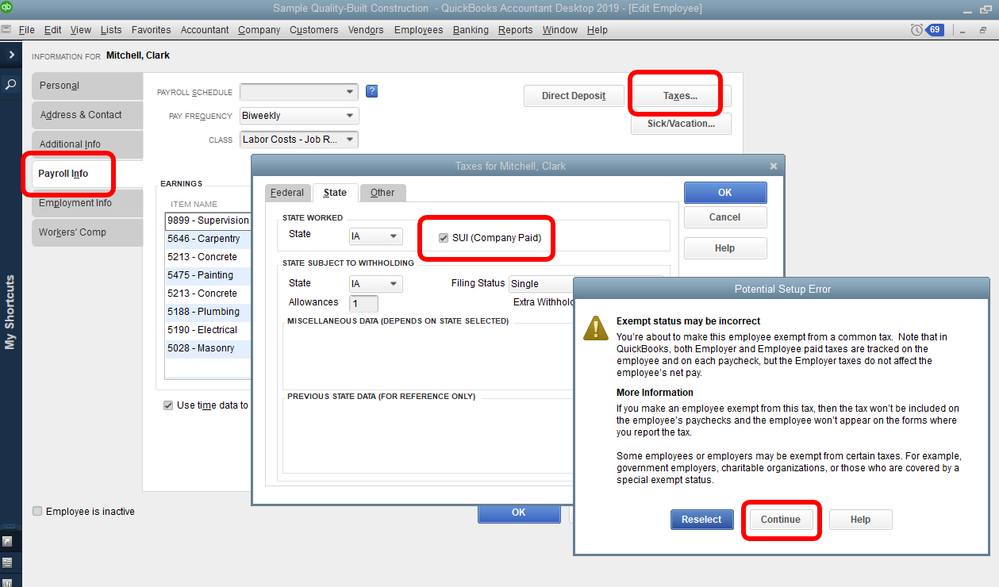Open the search magnifier in sidebar
This screenshot has height=587, width=999.
[11, 83]
